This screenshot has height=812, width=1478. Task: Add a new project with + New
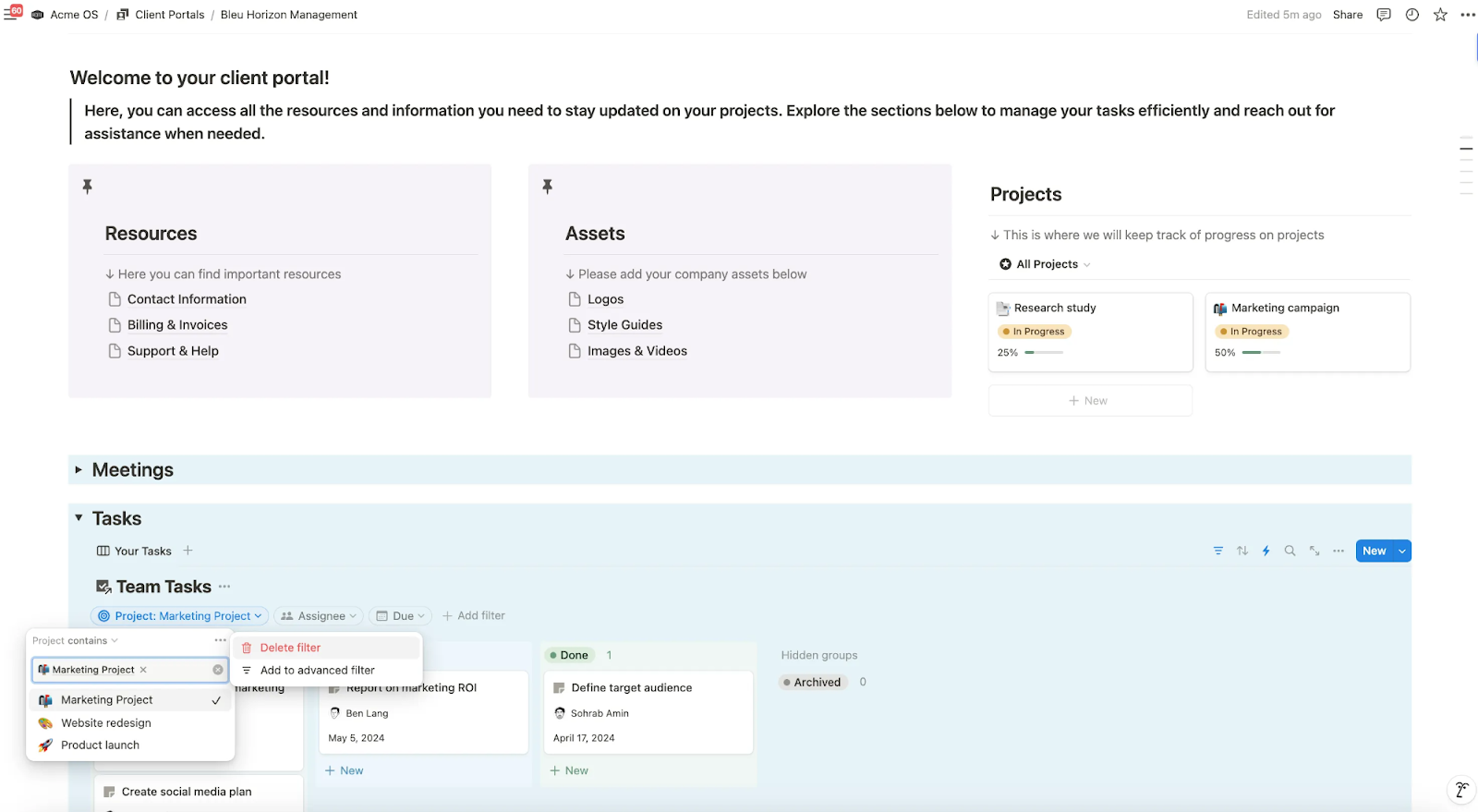pos(1090,401)
